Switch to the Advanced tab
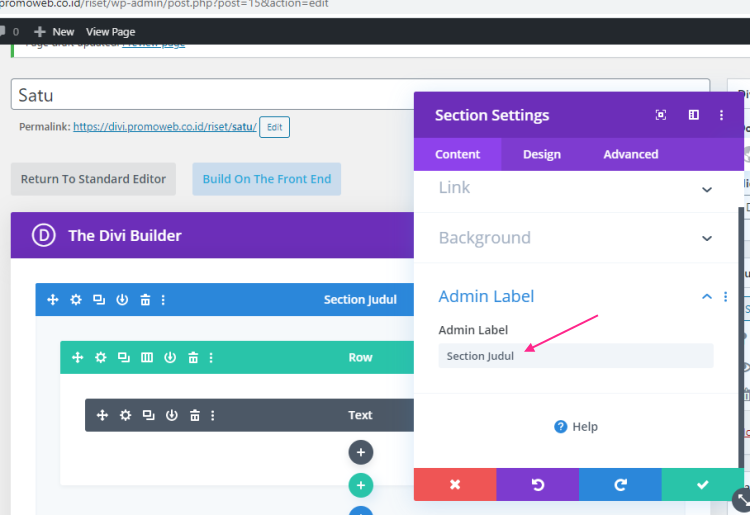This screenshot has width=750, height=515. [x=630, y=154]
